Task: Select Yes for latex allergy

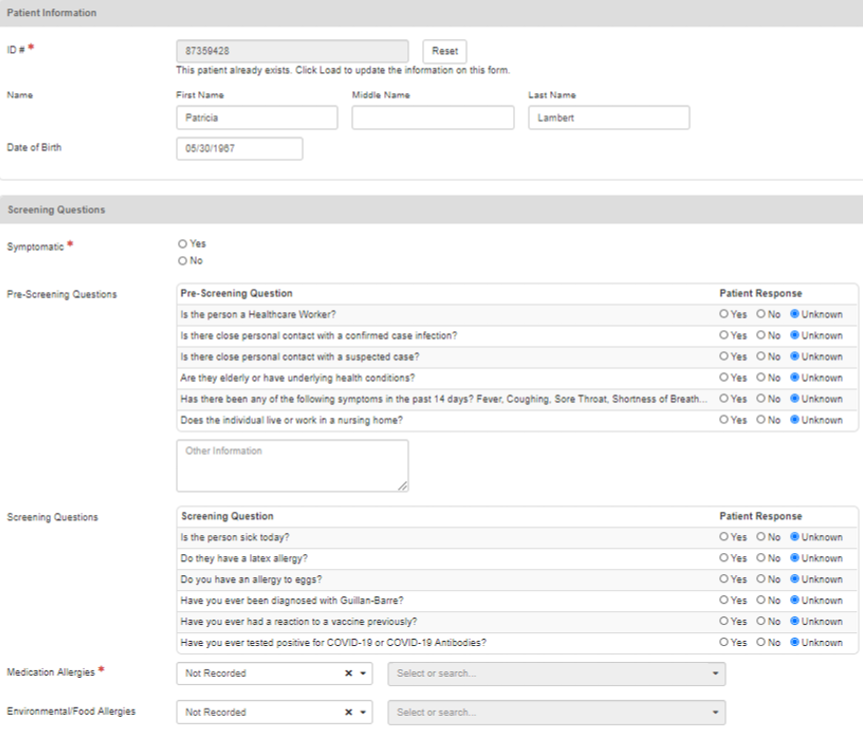Action: click(x=724, y=558)
